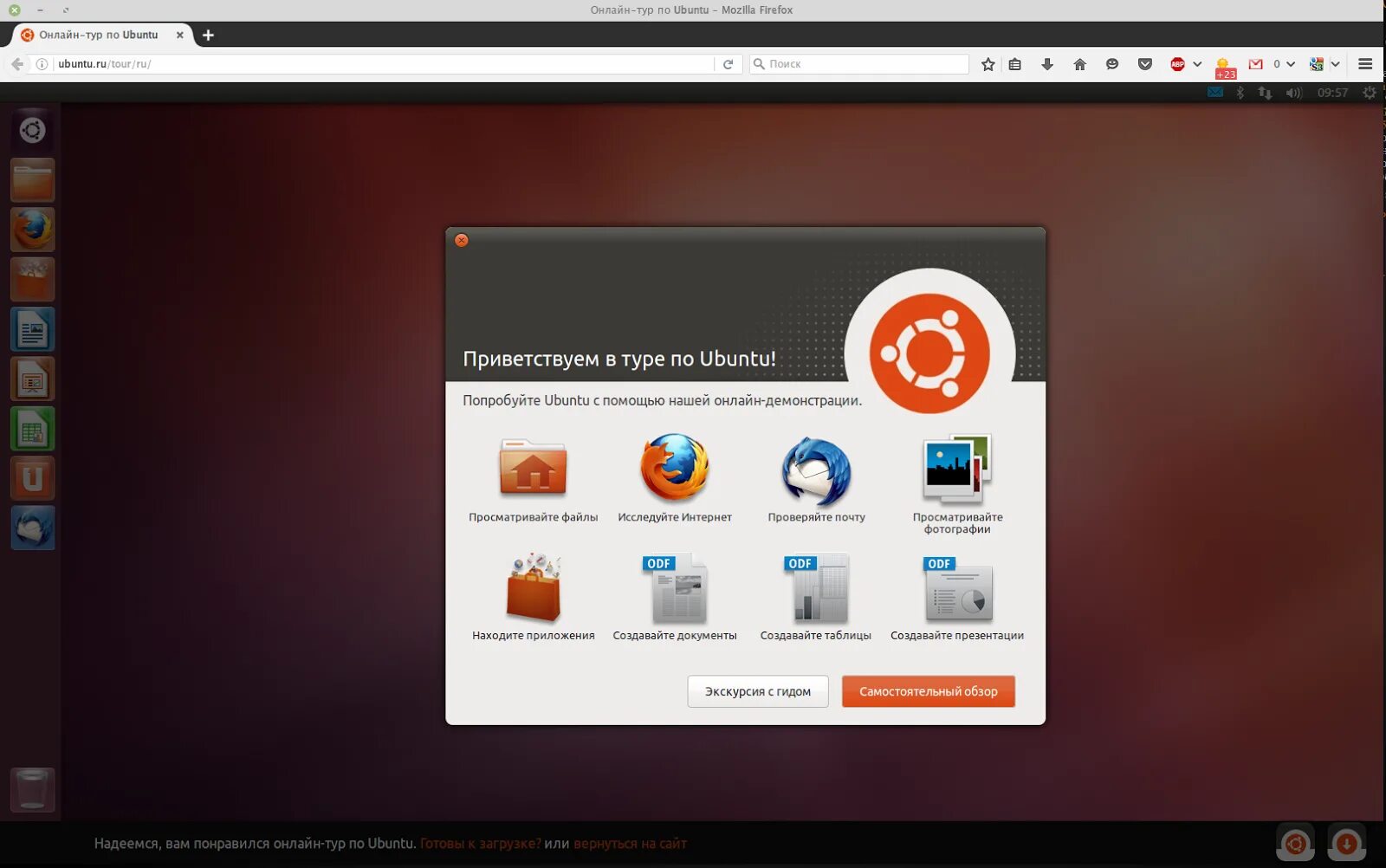
Task: Expand the Gmail notifier dropdown arrow
Action: (x=1291, y=64)
